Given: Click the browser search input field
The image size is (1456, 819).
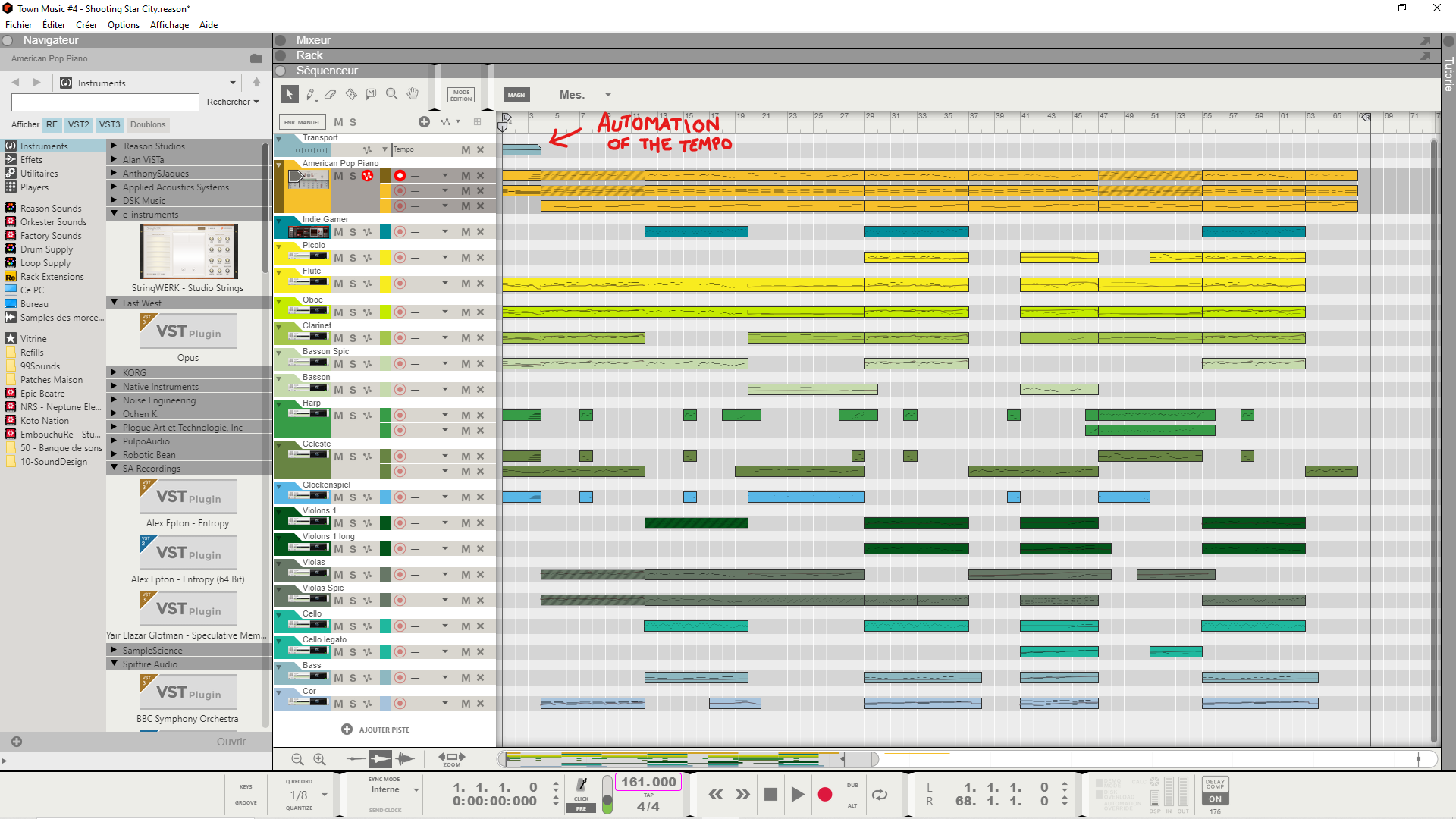Looking at the screenshot, I should tap(105, 102).
